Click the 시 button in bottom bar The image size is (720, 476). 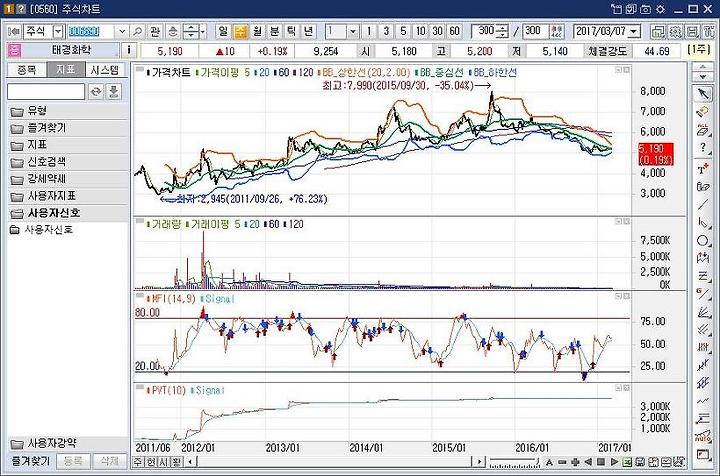click(x=163, y=462)
